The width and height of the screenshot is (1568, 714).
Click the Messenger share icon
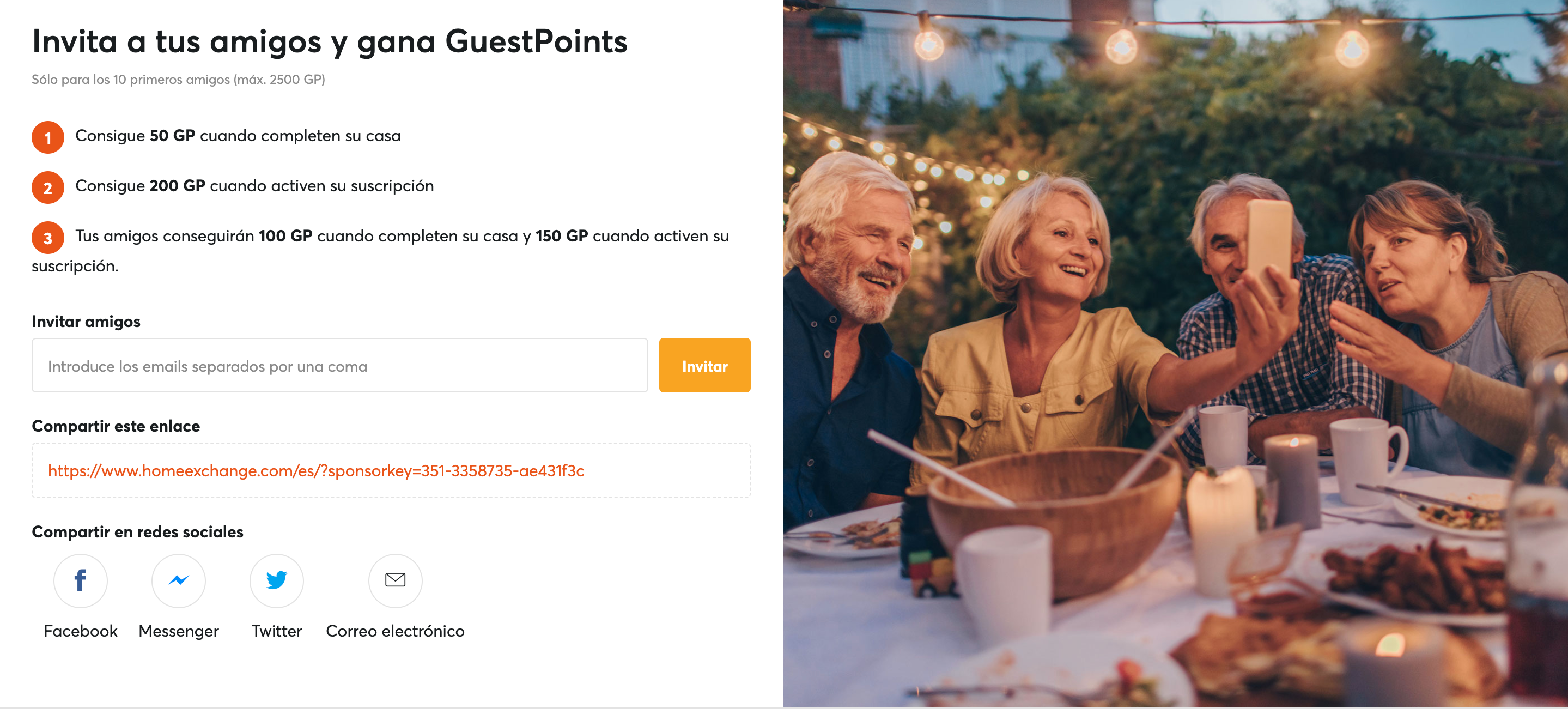178,580
